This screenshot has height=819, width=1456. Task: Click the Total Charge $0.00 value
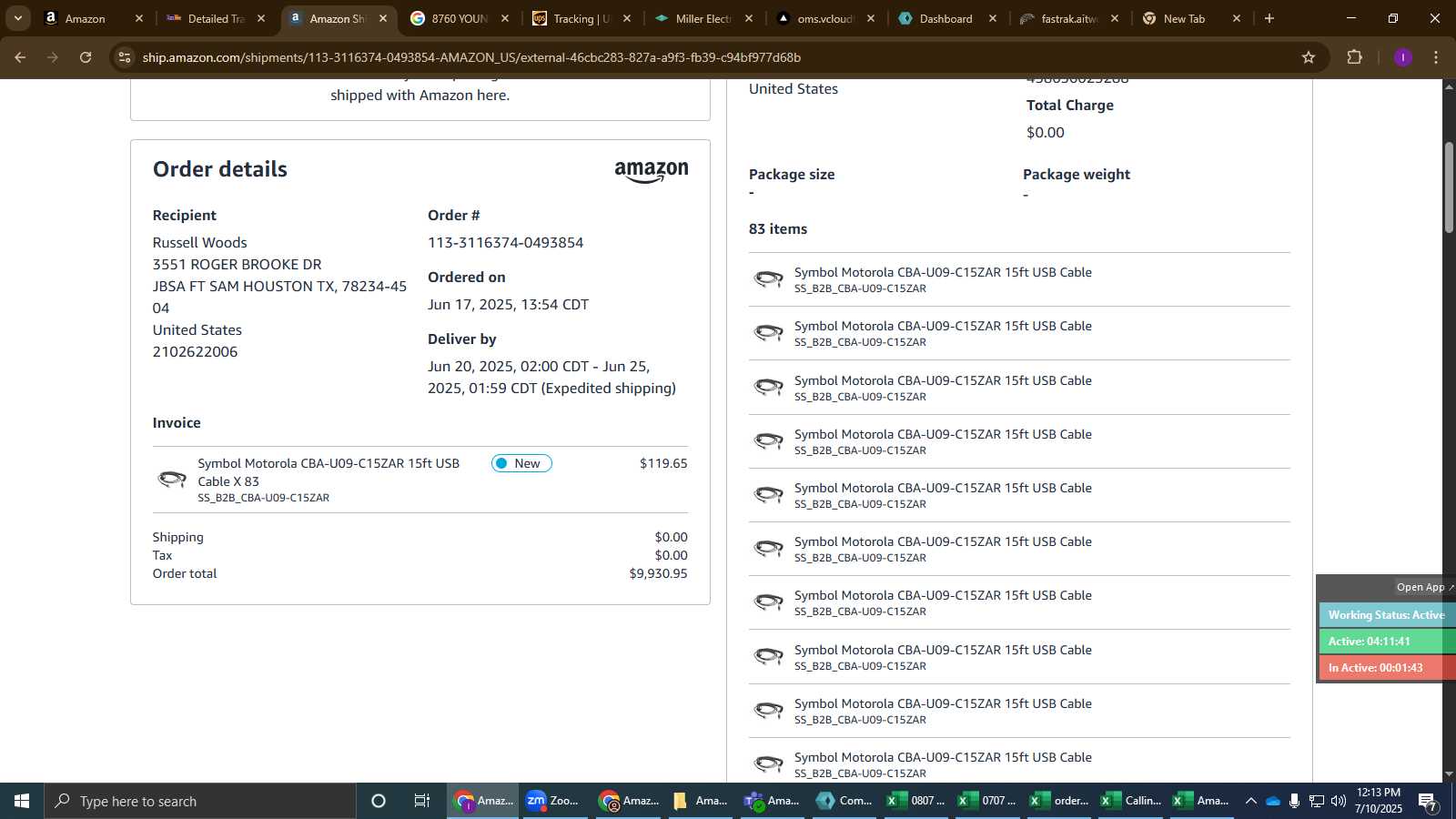tap(1046, 132)
